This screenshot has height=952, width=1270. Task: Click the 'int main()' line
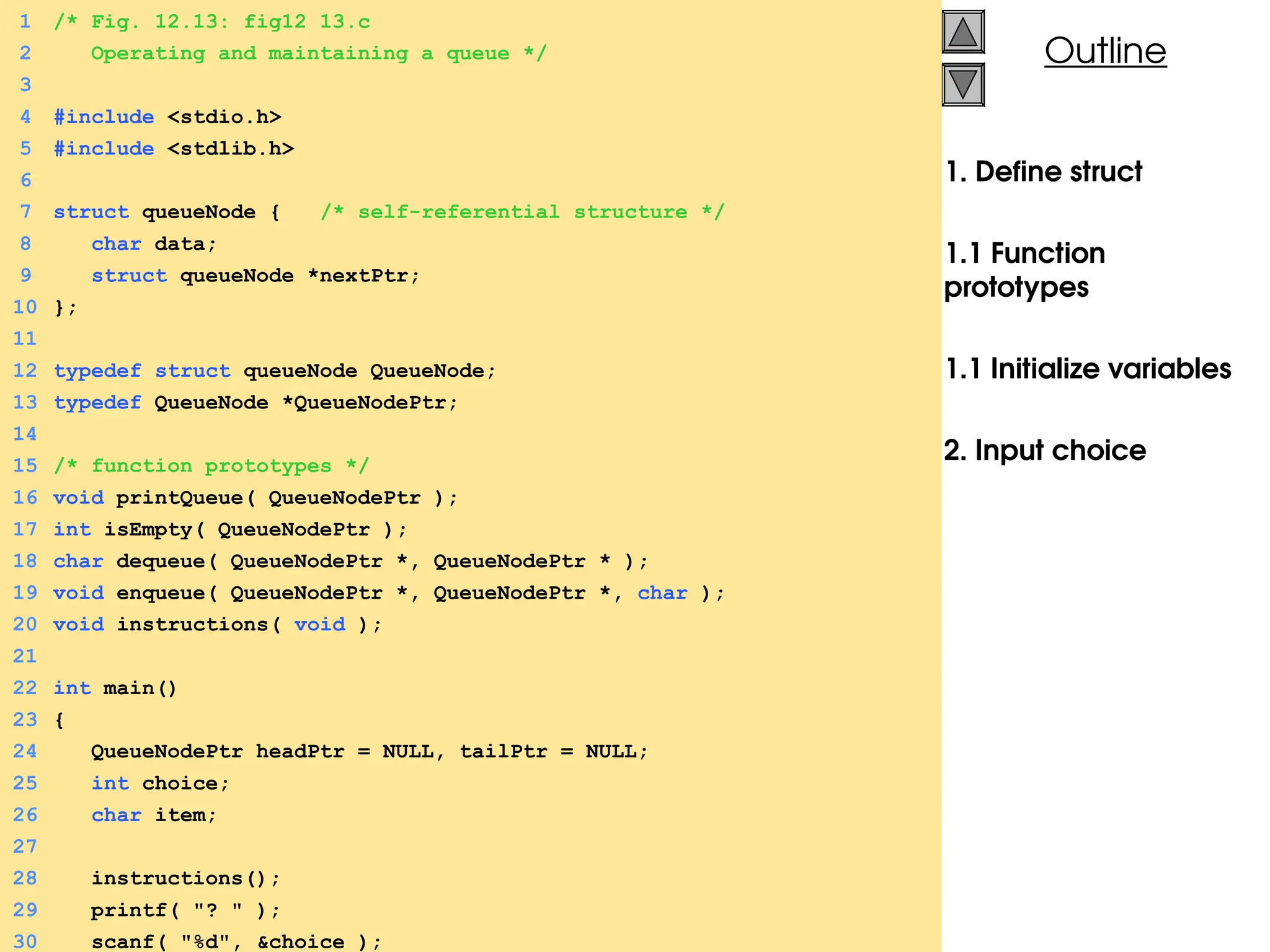click(115, 688)
